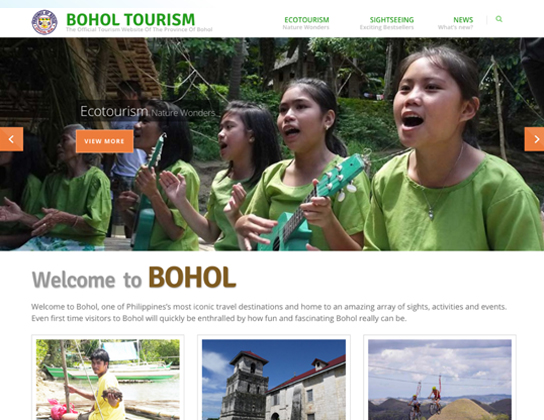The height and width of the screenshot is (420, 544).
Task: Open the Sightseeing menu item
Action: (x=392, y=20)
